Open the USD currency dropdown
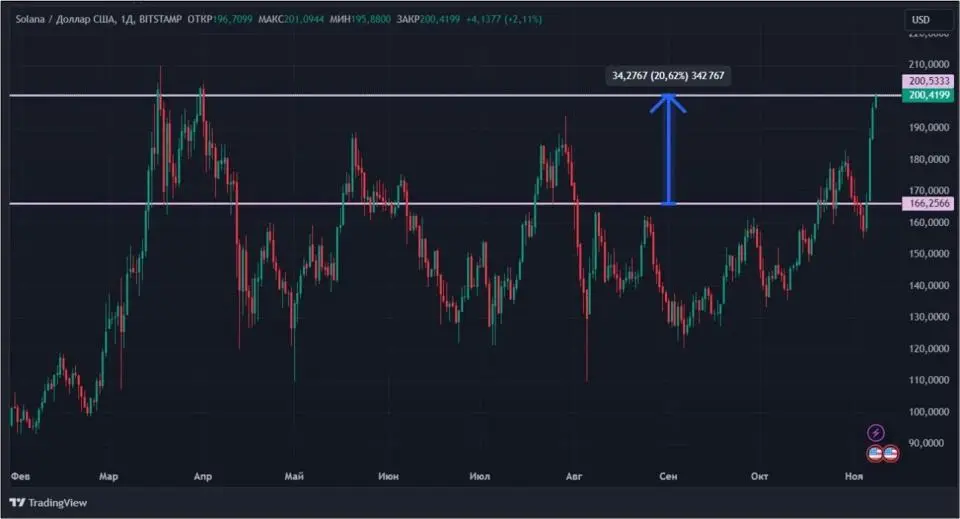The image size is (960, 519). [920, 20]
